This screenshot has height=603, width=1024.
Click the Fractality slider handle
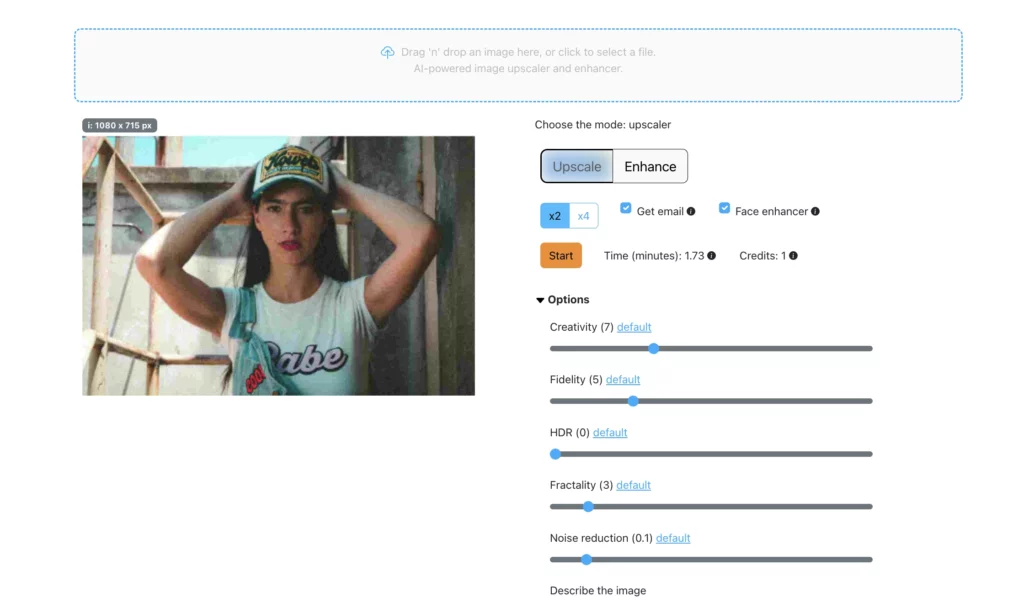tap(588, 507)
